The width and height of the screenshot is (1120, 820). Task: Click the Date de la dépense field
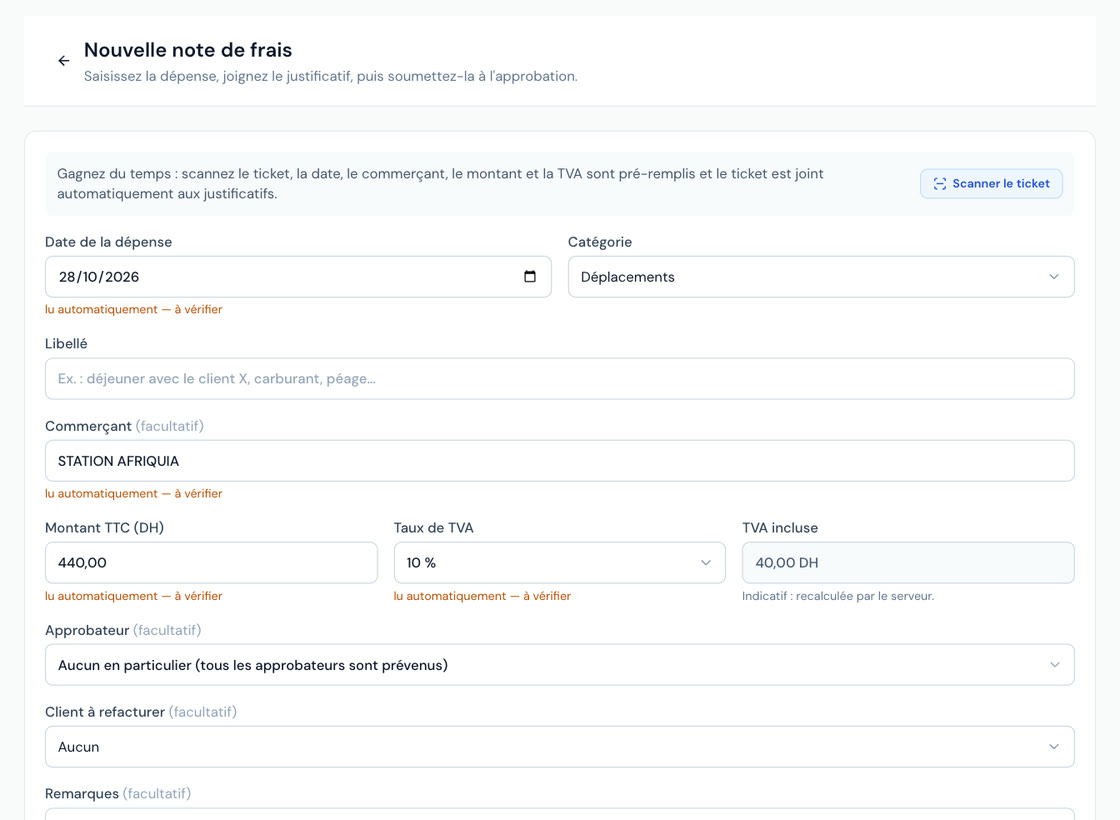(x=298, y=277)
